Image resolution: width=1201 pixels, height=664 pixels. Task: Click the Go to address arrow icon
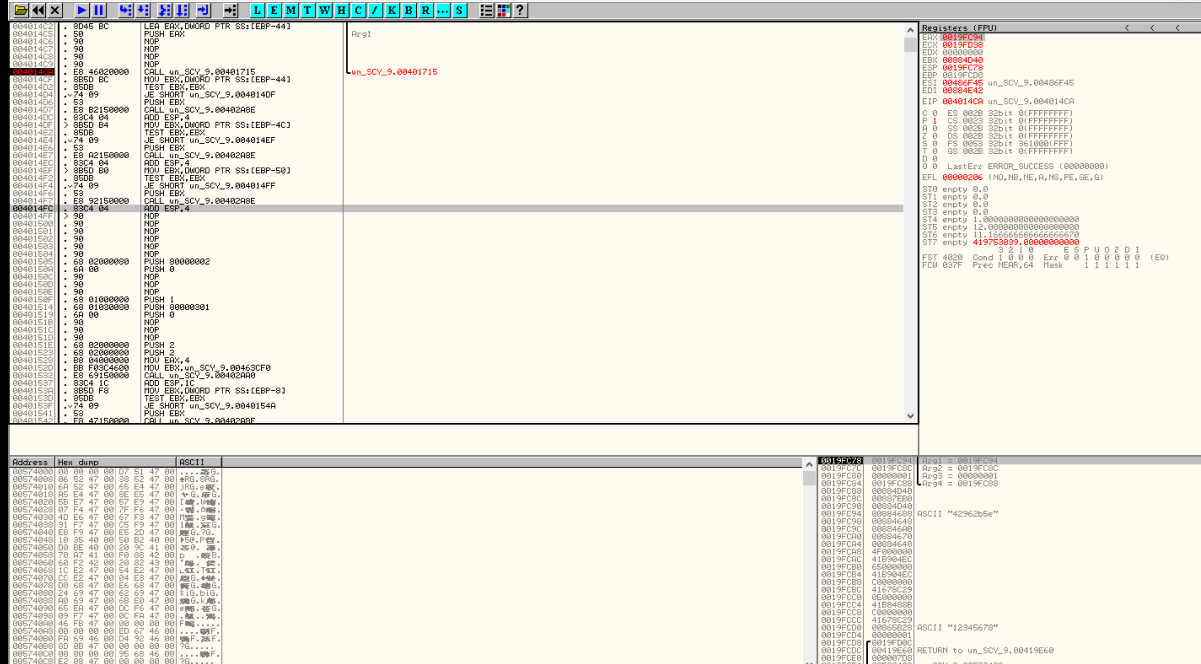click(230, 10)
